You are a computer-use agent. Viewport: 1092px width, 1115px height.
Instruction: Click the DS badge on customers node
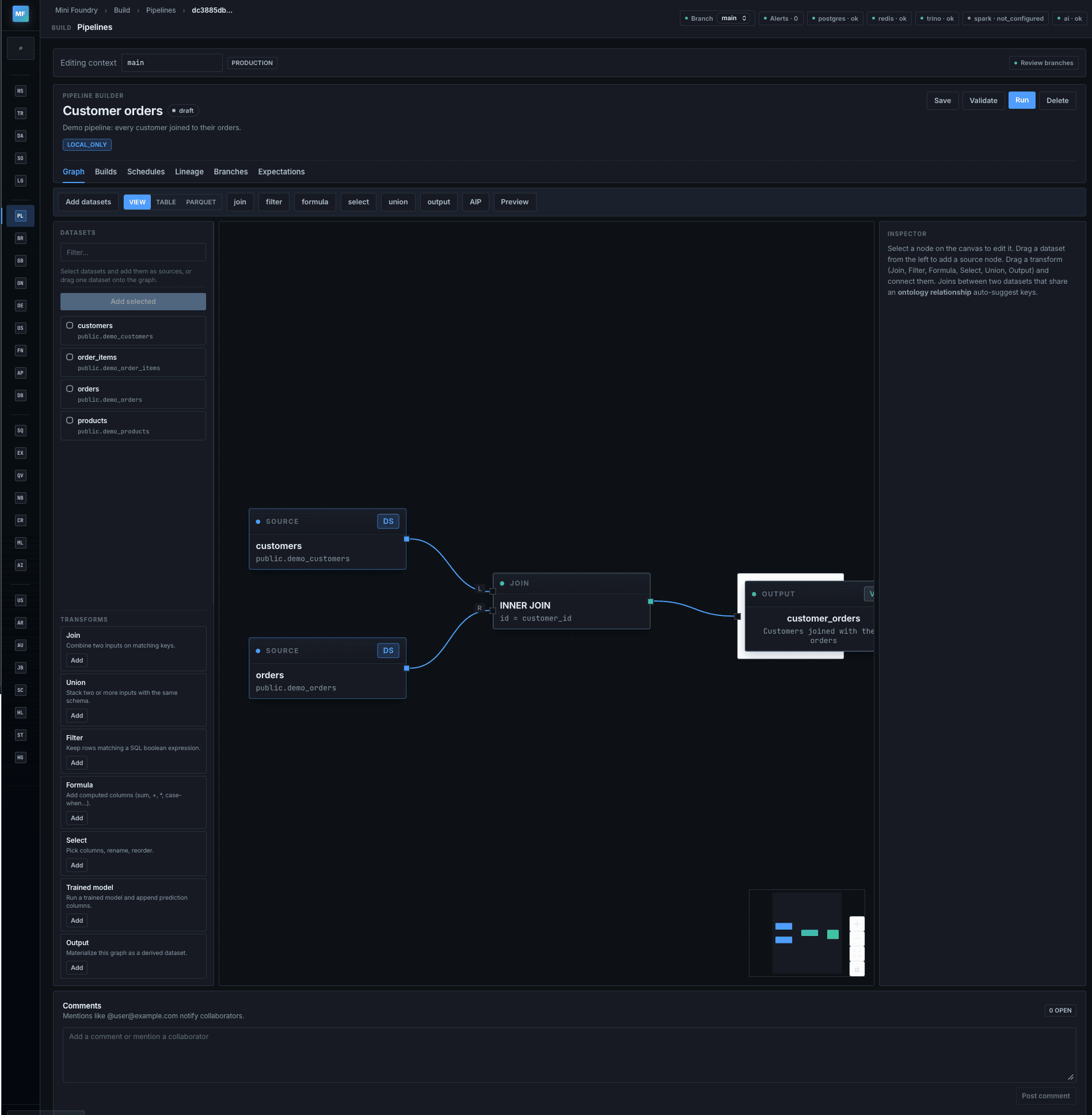tap(388, 522)
